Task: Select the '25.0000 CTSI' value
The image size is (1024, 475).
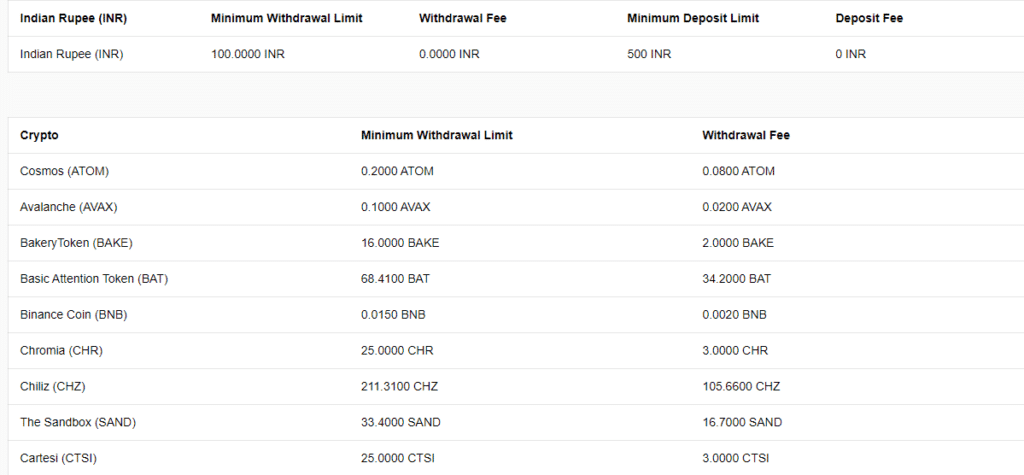Action: [398, 459]
